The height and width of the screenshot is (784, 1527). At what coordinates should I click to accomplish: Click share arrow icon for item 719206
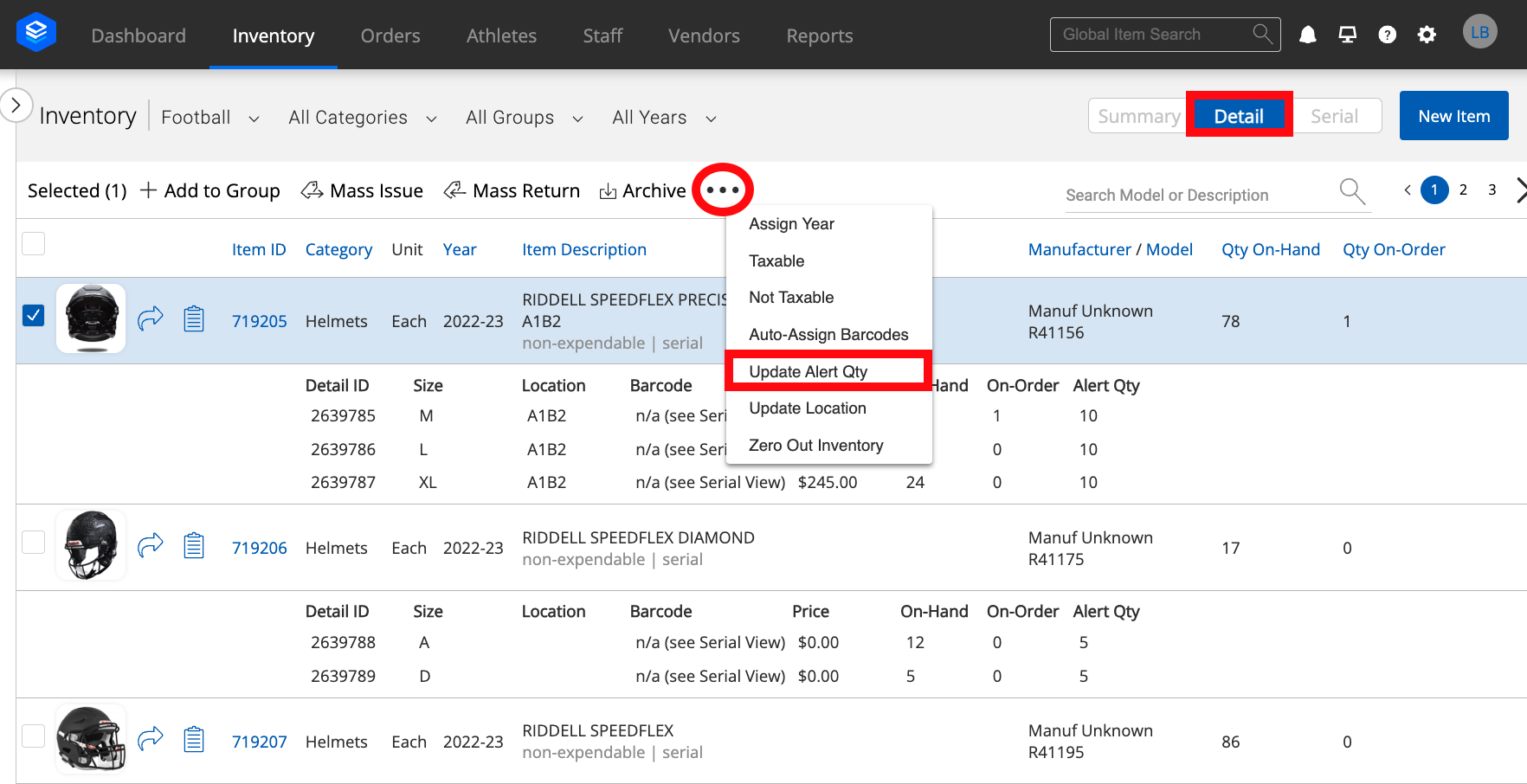point(151,545)
